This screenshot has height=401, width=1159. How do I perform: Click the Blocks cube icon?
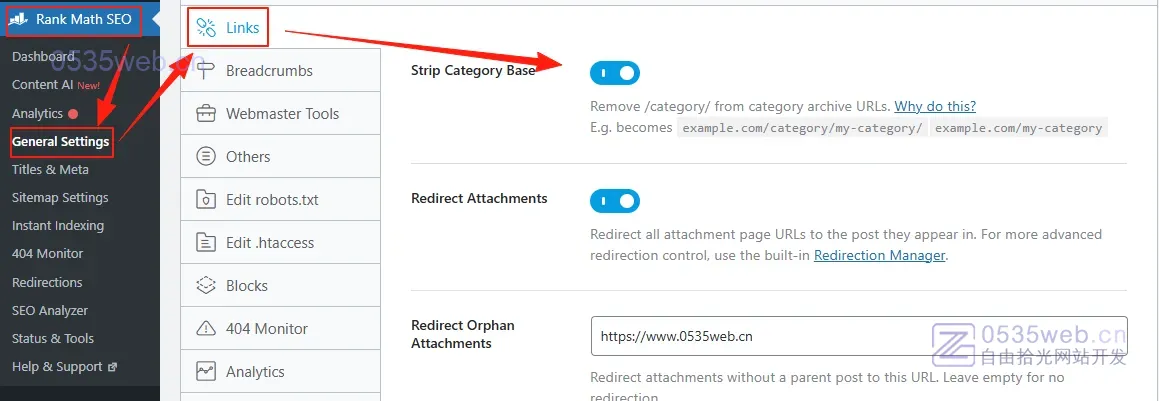pos(207,285)
